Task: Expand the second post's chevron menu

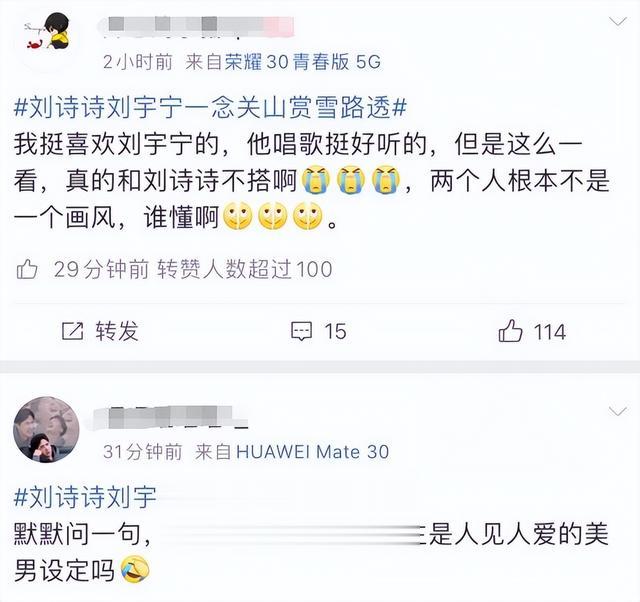Action: click(618, 411)
